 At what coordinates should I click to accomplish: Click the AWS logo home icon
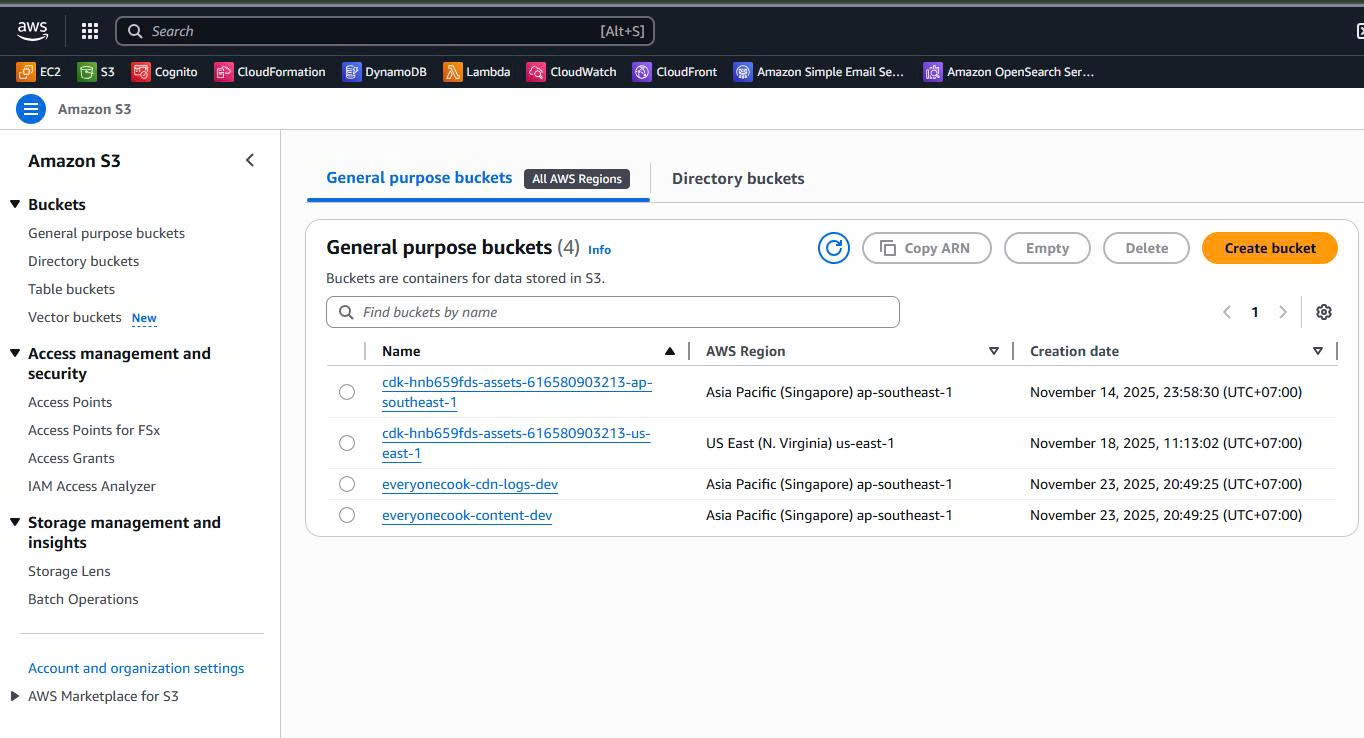click(x=32, y=31)
